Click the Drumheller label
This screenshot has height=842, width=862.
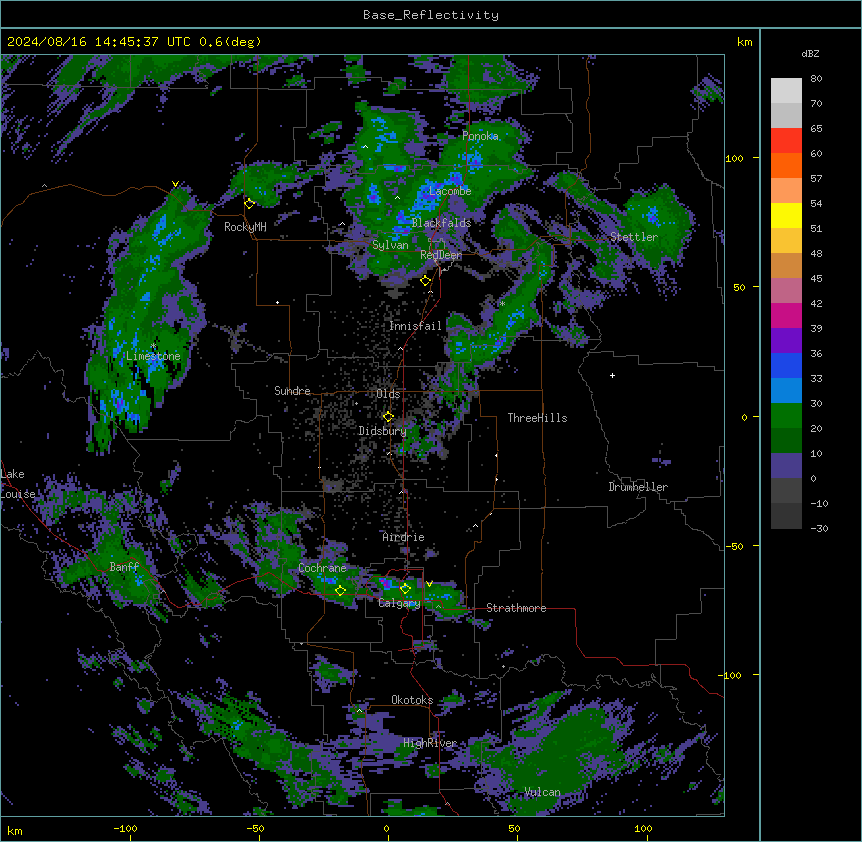pyautogui.click(x=638, y=487)
